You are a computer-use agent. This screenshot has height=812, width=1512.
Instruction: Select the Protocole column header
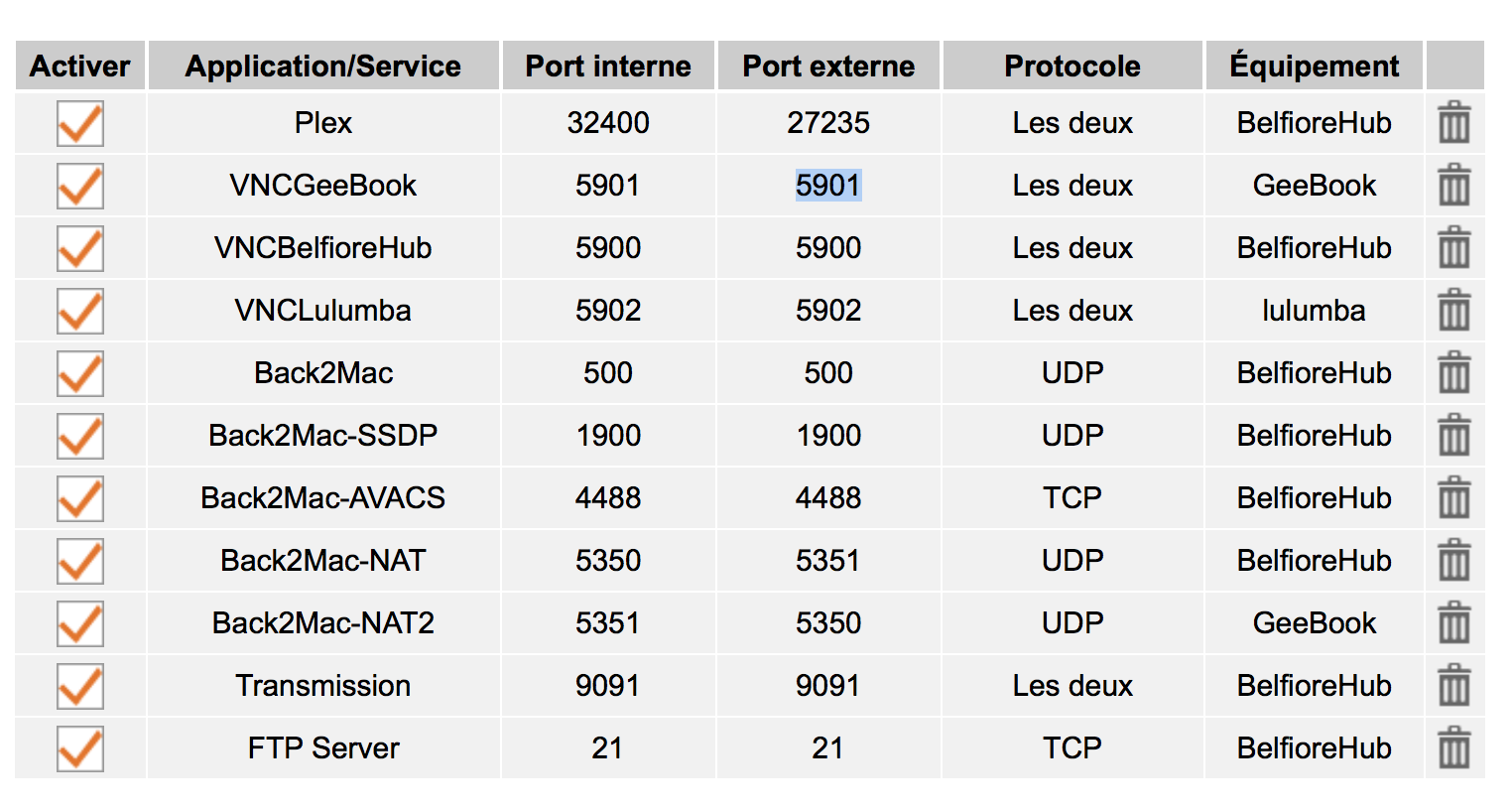tap(1072, 66)
